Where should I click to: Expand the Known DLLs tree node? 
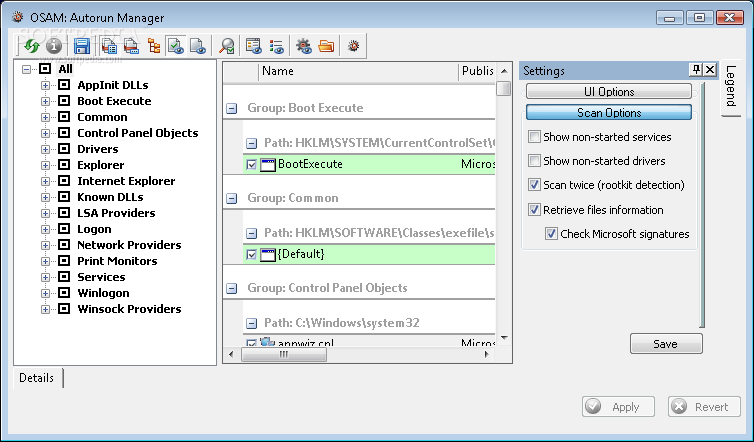tap(45, 197)
